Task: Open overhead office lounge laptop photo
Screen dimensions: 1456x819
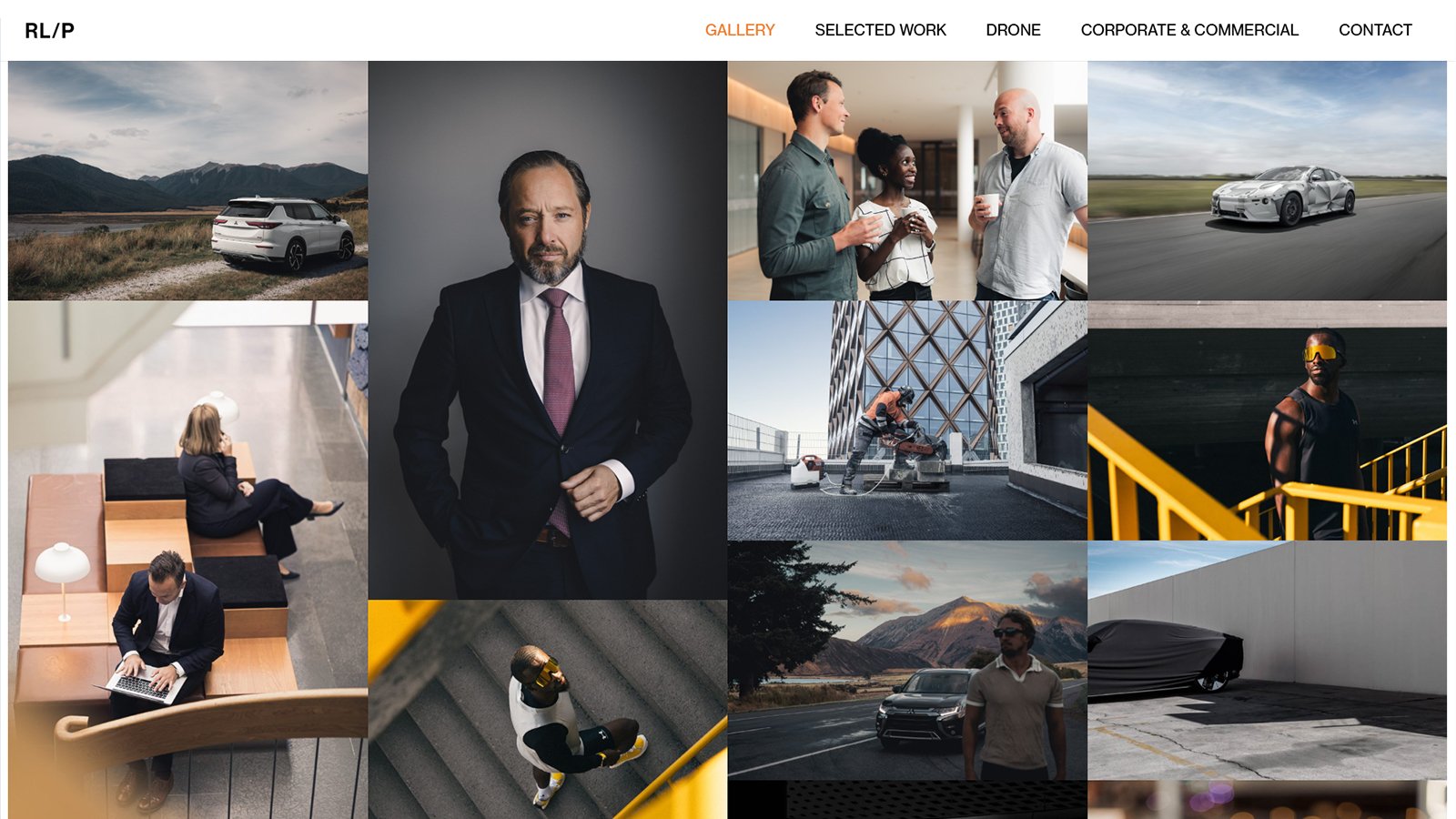Action: click(x=188, y=560)
